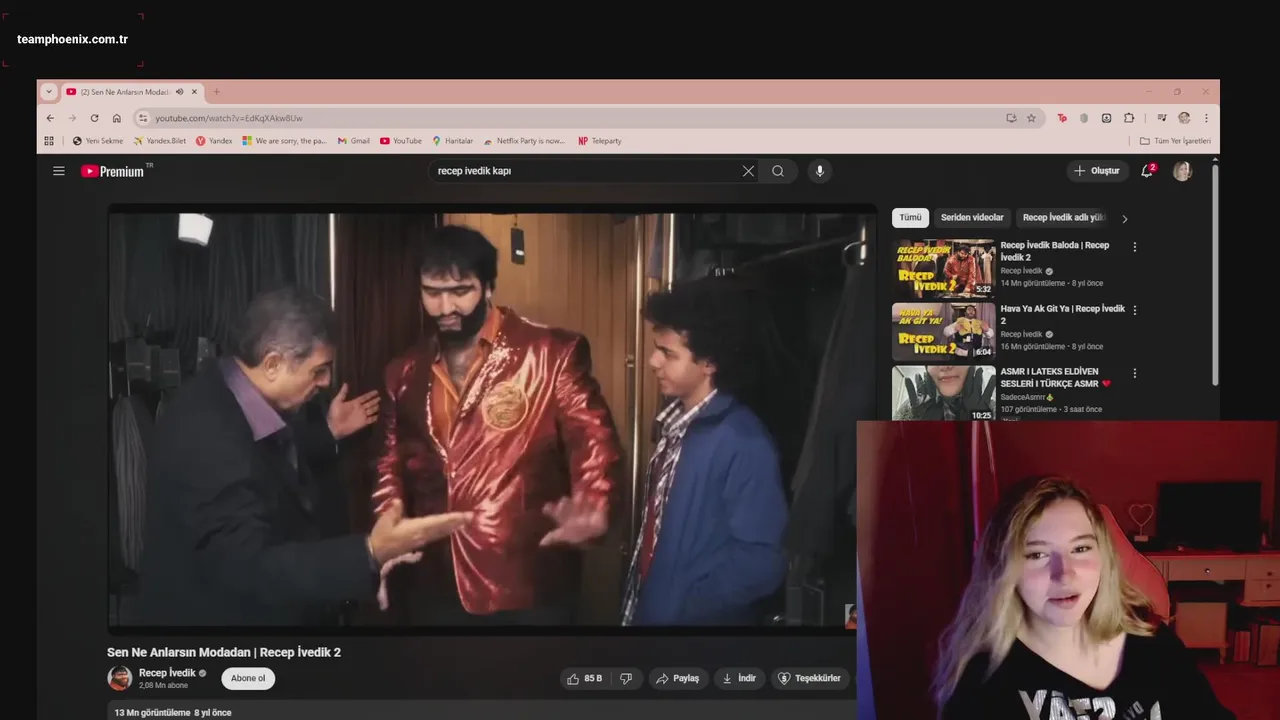Show more filter chips with right chevron
The width and height of the screenshot is (1280, 720).
[x=1124, y=218]
